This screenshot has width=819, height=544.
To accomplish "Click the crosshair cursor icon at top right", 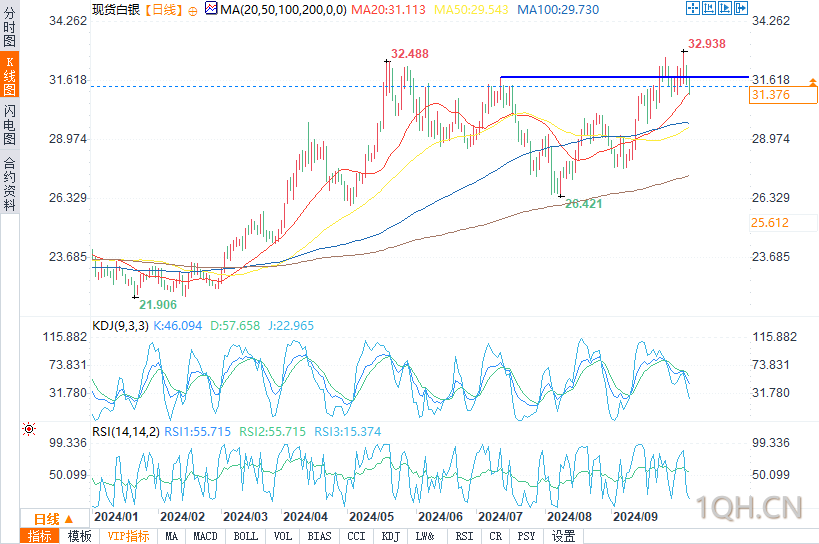I will click(x=693, y=8).
